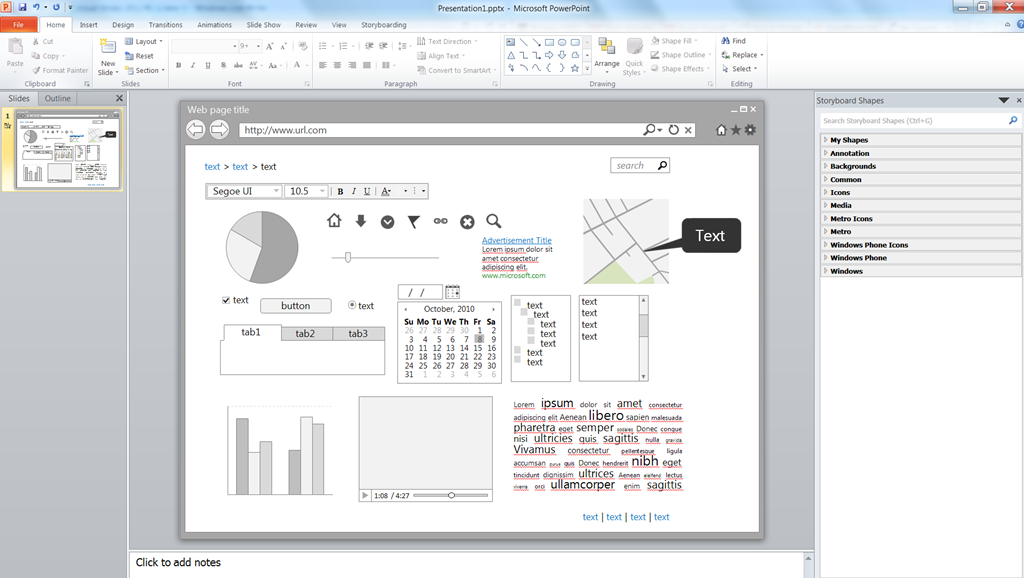Click the media player seek slider handle
Viewport: 1024px width, 578px height.
(451, 495)
